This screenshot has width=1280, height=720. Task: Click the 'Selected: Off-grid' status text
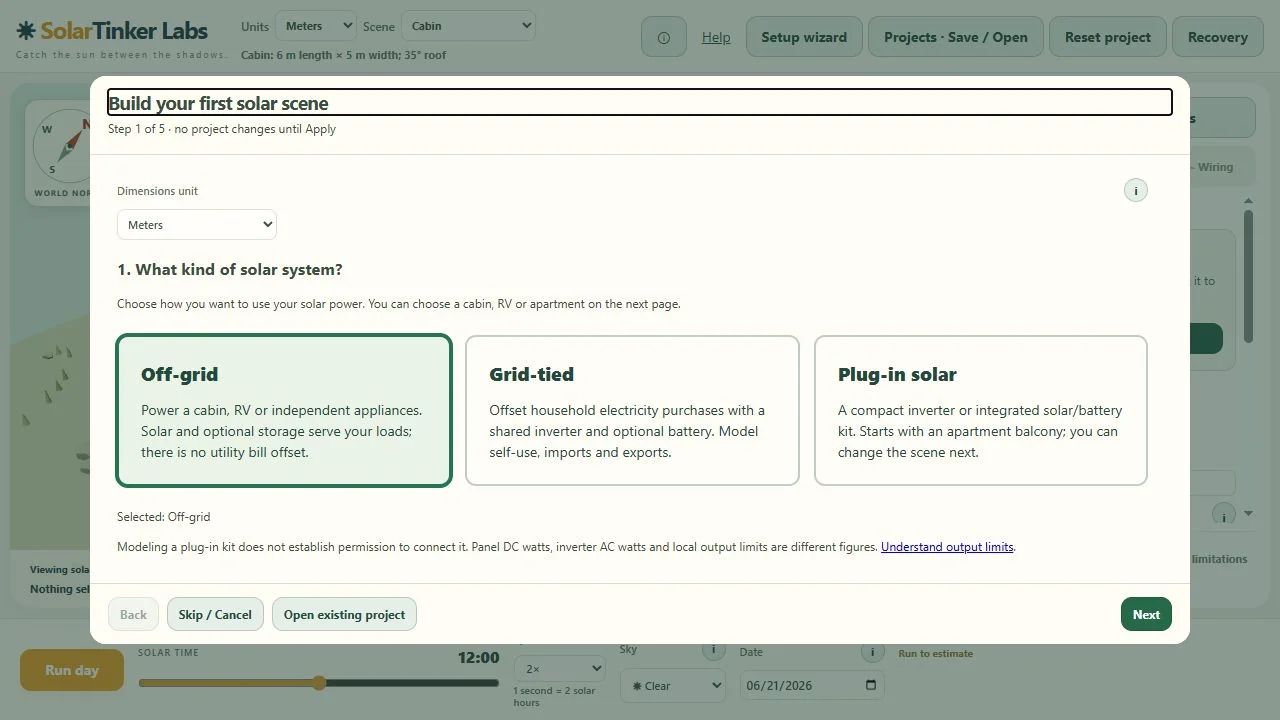click(164, 517)
